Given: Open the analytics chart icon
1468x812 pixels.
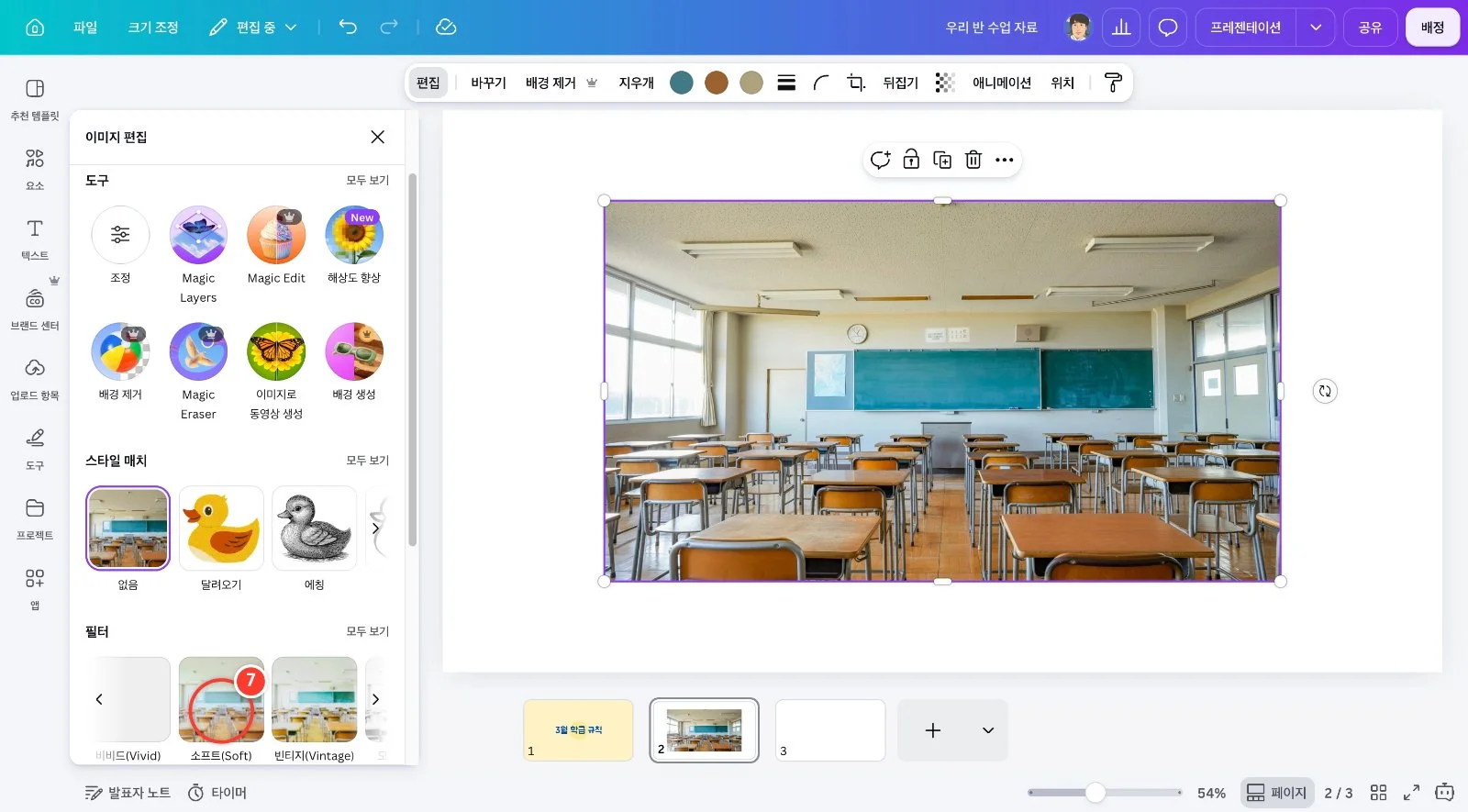Looking at the screenshot, I should [1121, 28].
